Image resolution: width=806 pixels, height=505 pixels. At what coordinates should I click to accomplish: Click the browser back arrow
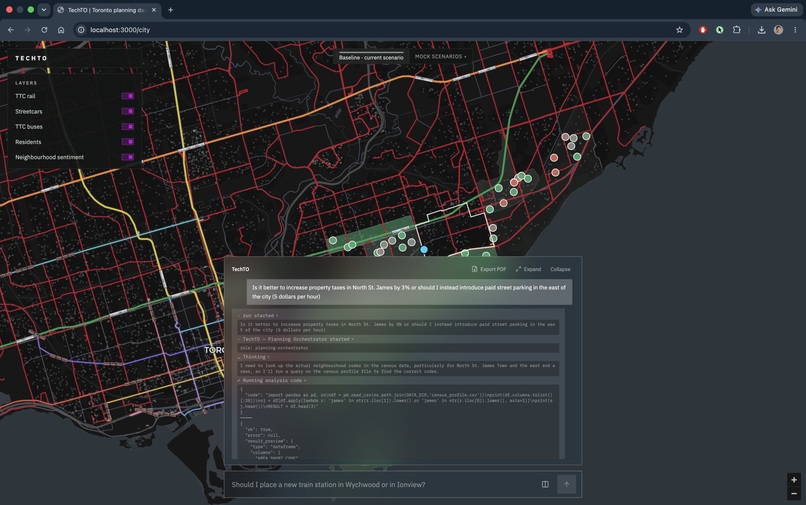pos(11,30)
